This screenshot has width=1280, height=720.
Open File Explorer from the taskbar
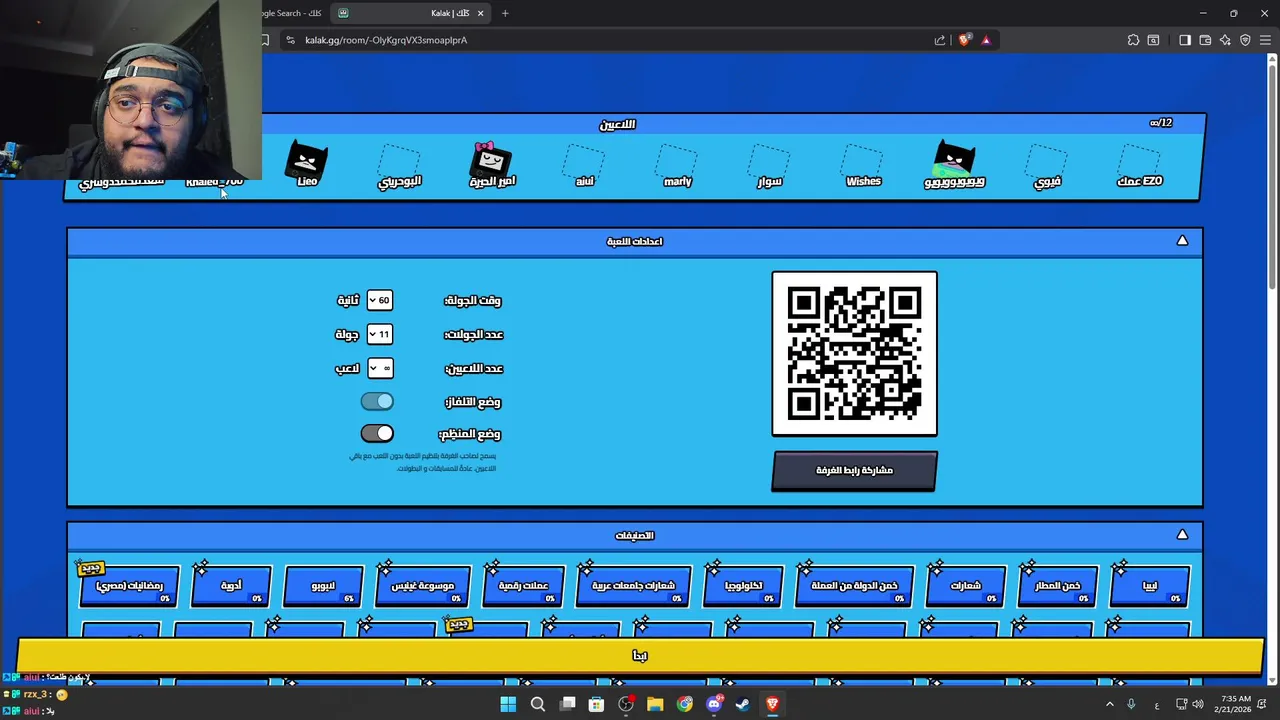[x=655, y=704]
